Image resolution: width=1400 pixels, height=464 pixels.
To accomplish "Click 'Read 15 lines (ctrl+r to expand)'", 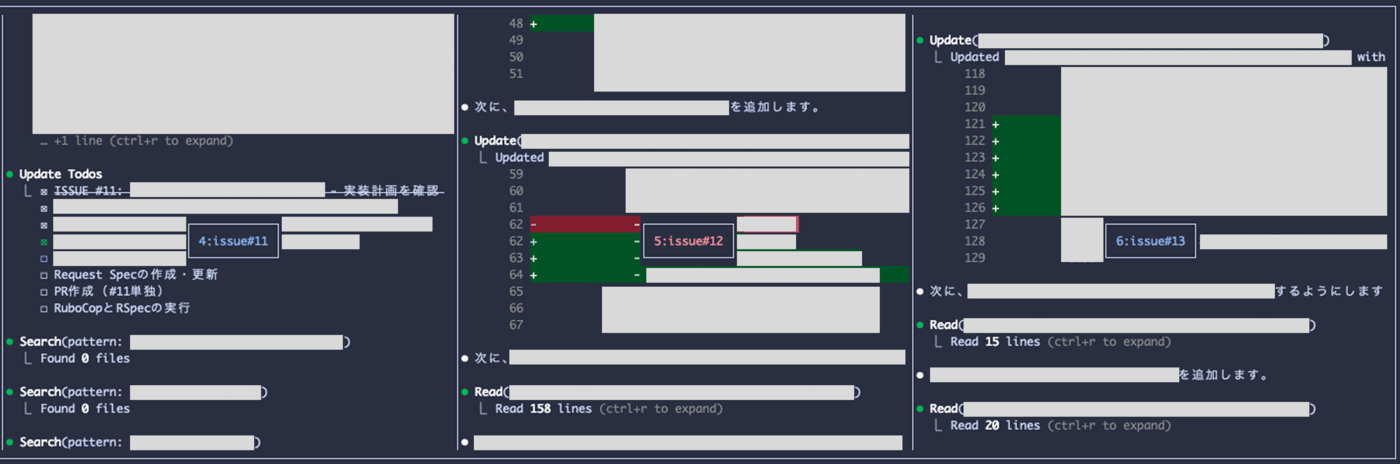I will coord(1059,342).
